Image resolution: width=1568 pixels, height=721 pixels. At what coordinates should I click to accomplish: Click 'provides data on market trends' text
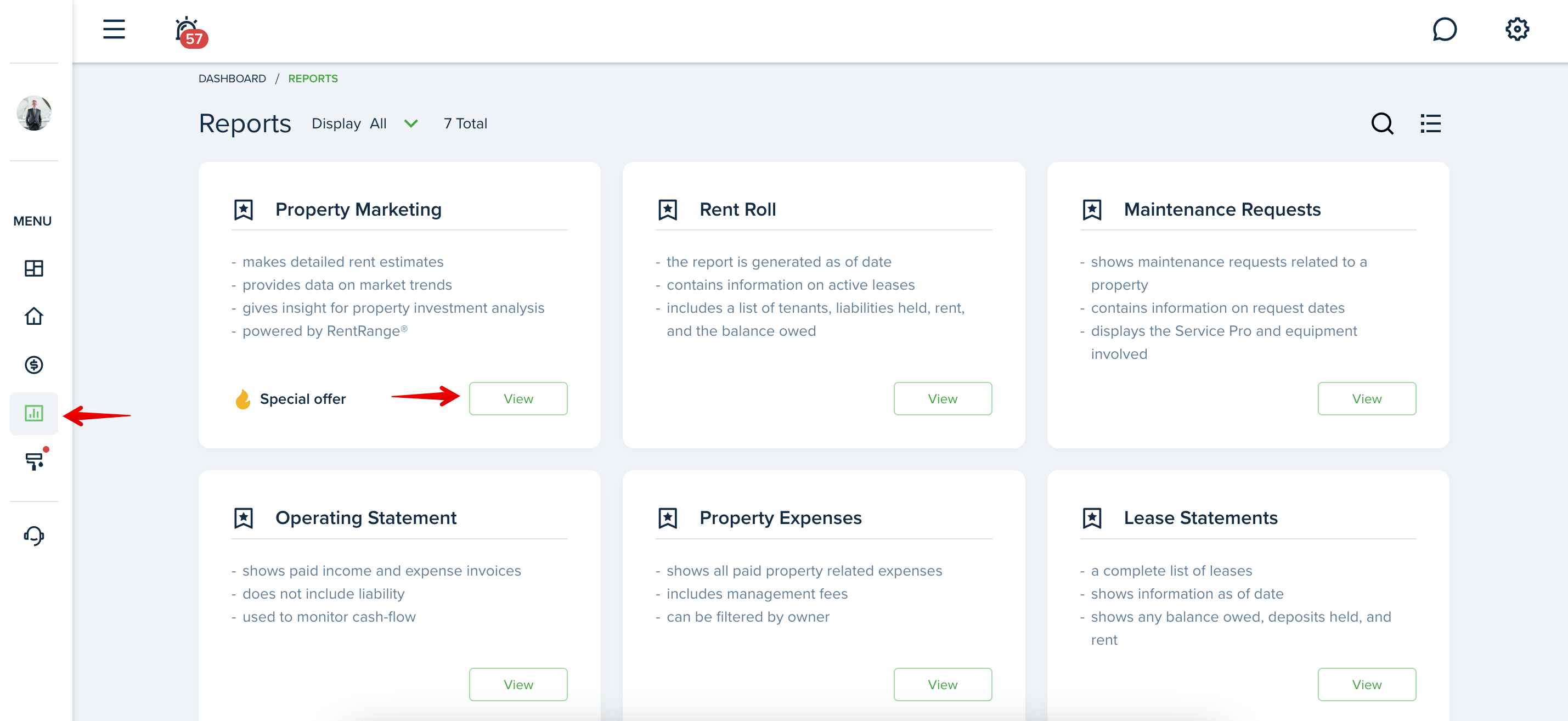pos(347,285)
